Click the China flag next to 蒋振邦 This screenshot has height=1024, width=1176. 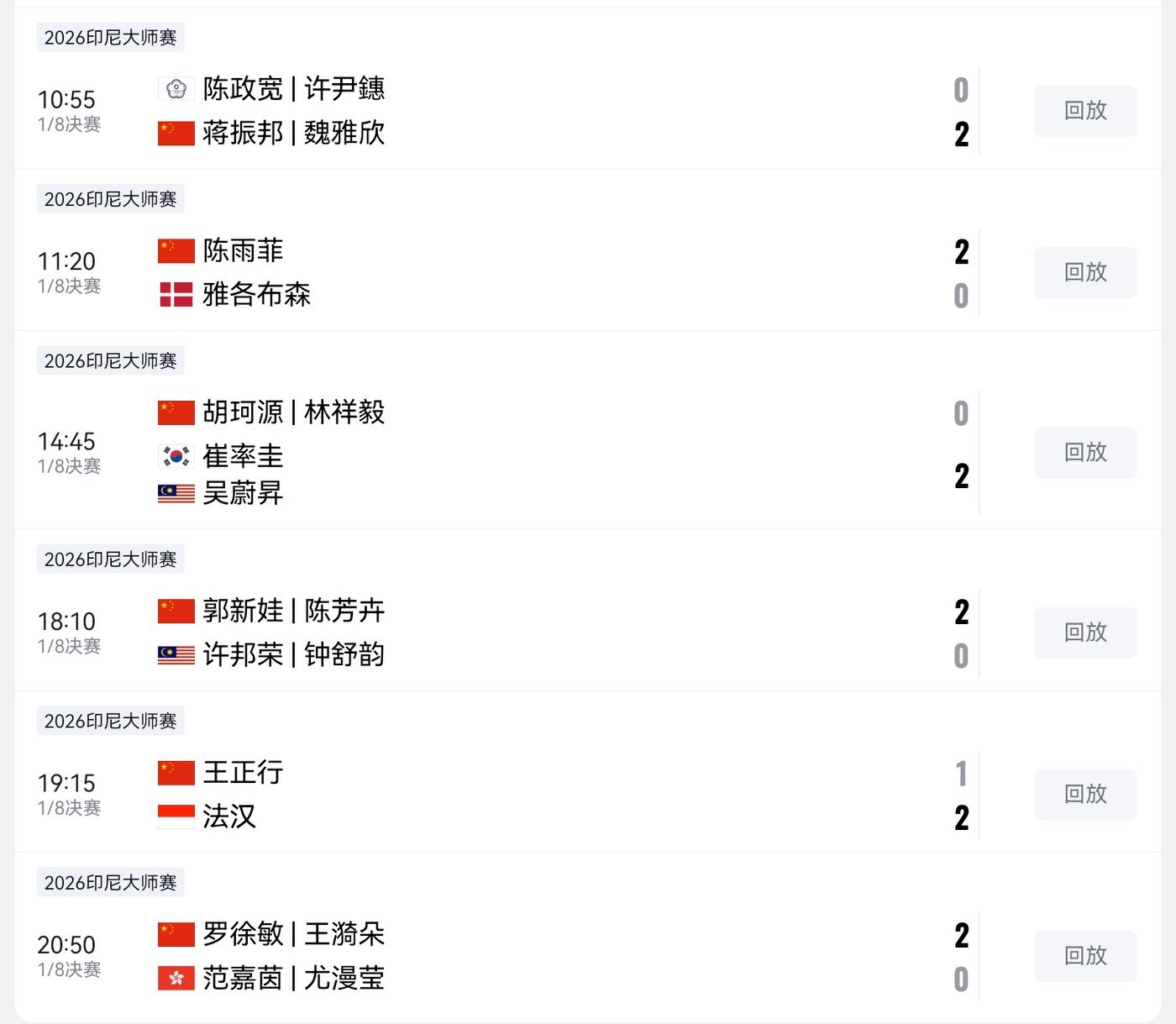176,133
